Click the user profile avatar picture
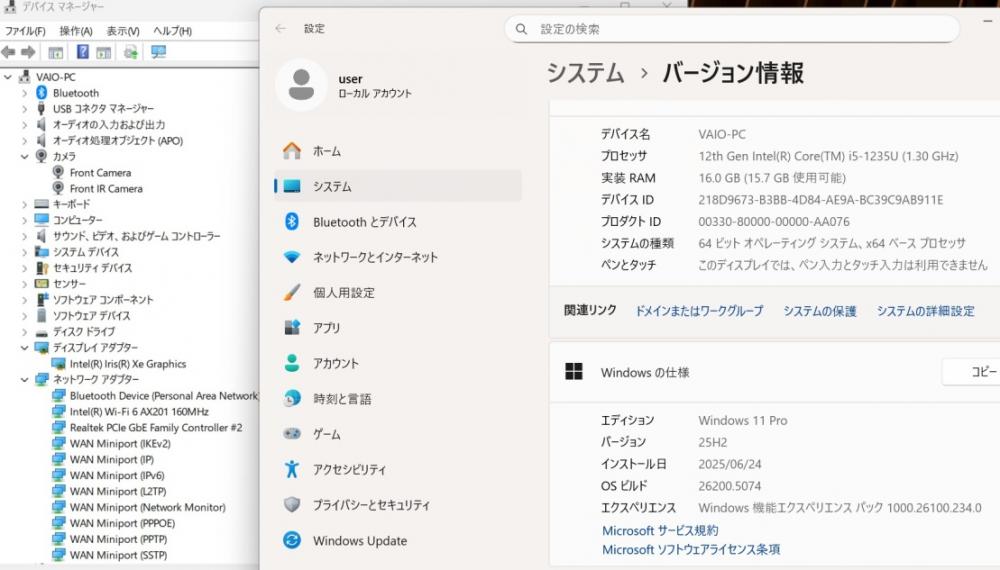The height and width of the screenshot is (570, 1000). tap(301, 85)
